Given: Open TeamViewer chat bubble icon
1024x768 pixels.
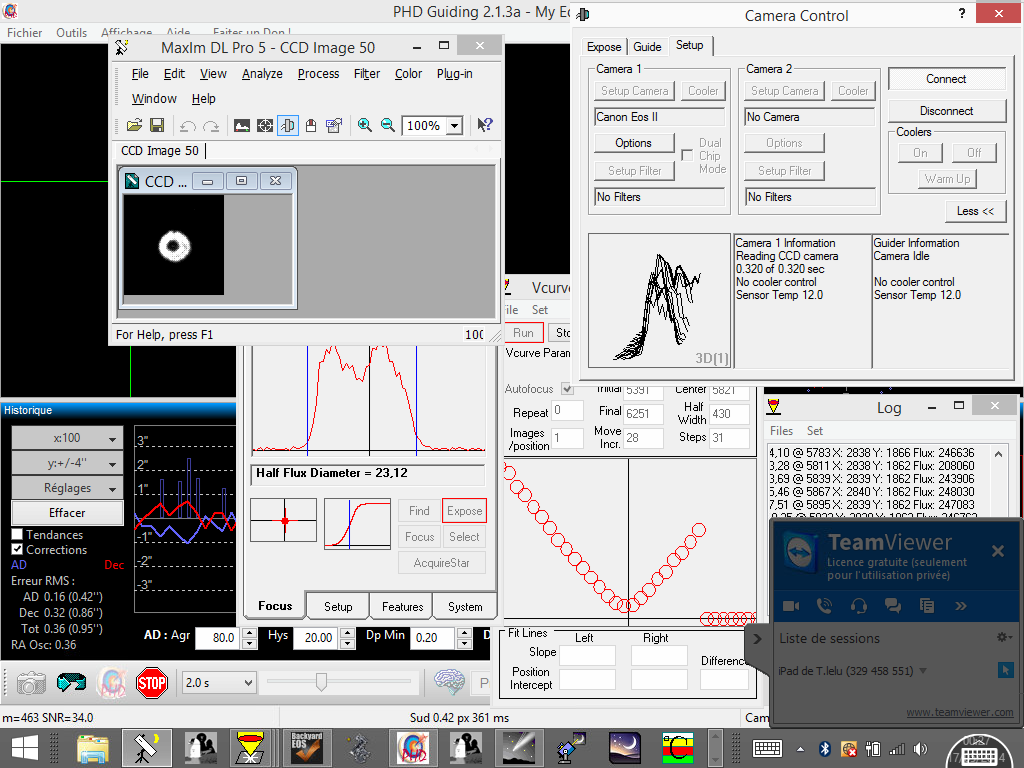Looking at the screenshot, I should [893, 605].
